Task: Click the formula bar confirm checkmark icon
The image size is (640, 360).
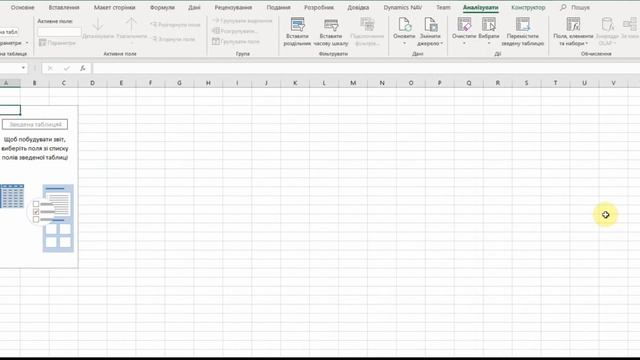Action: tap(67, 68)
